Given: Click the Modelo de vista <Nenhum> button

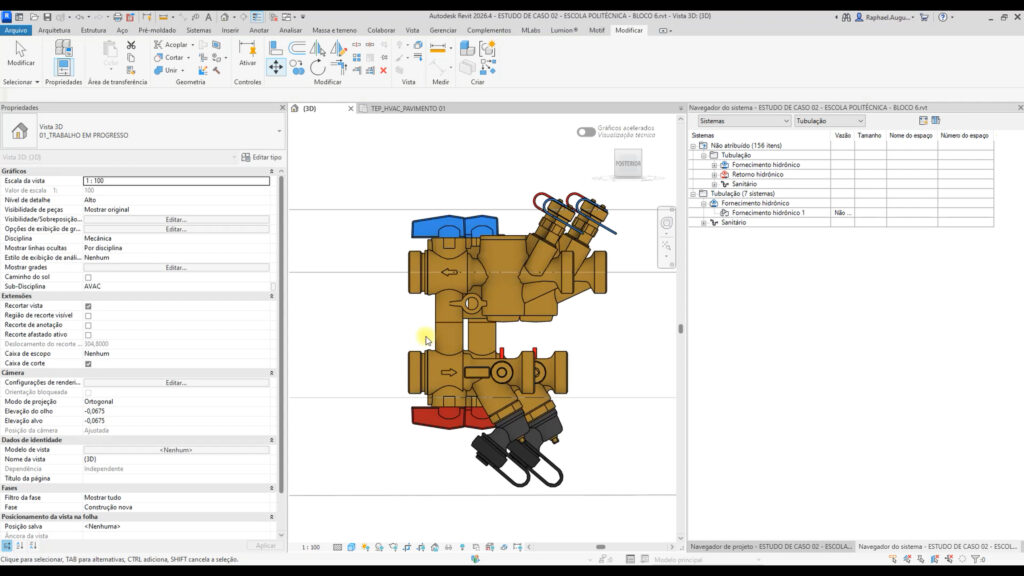Looking at the screenshot, I should pyautogui.click(x=176, y=450).
